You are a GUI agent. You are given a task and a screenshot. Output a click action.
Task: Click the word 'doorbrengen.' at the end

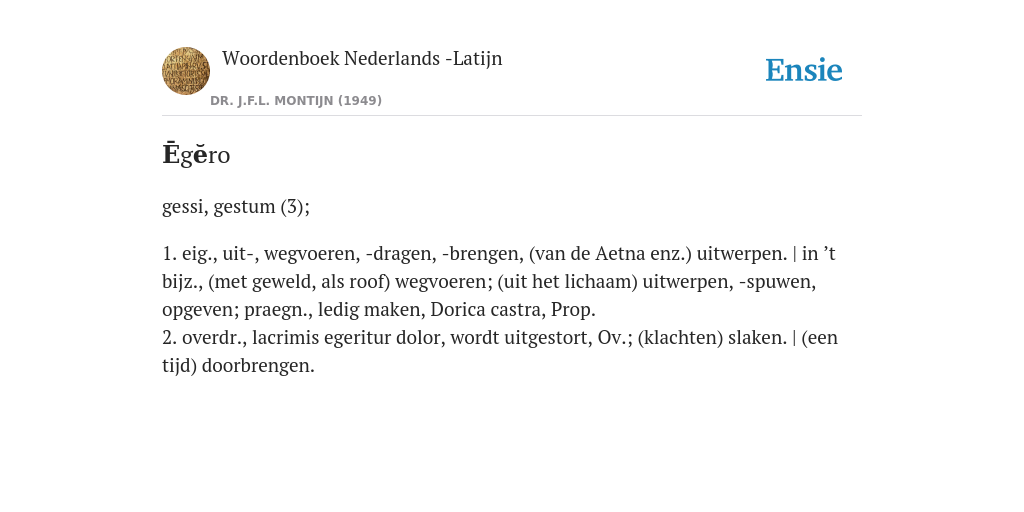[x=258, y=366]
